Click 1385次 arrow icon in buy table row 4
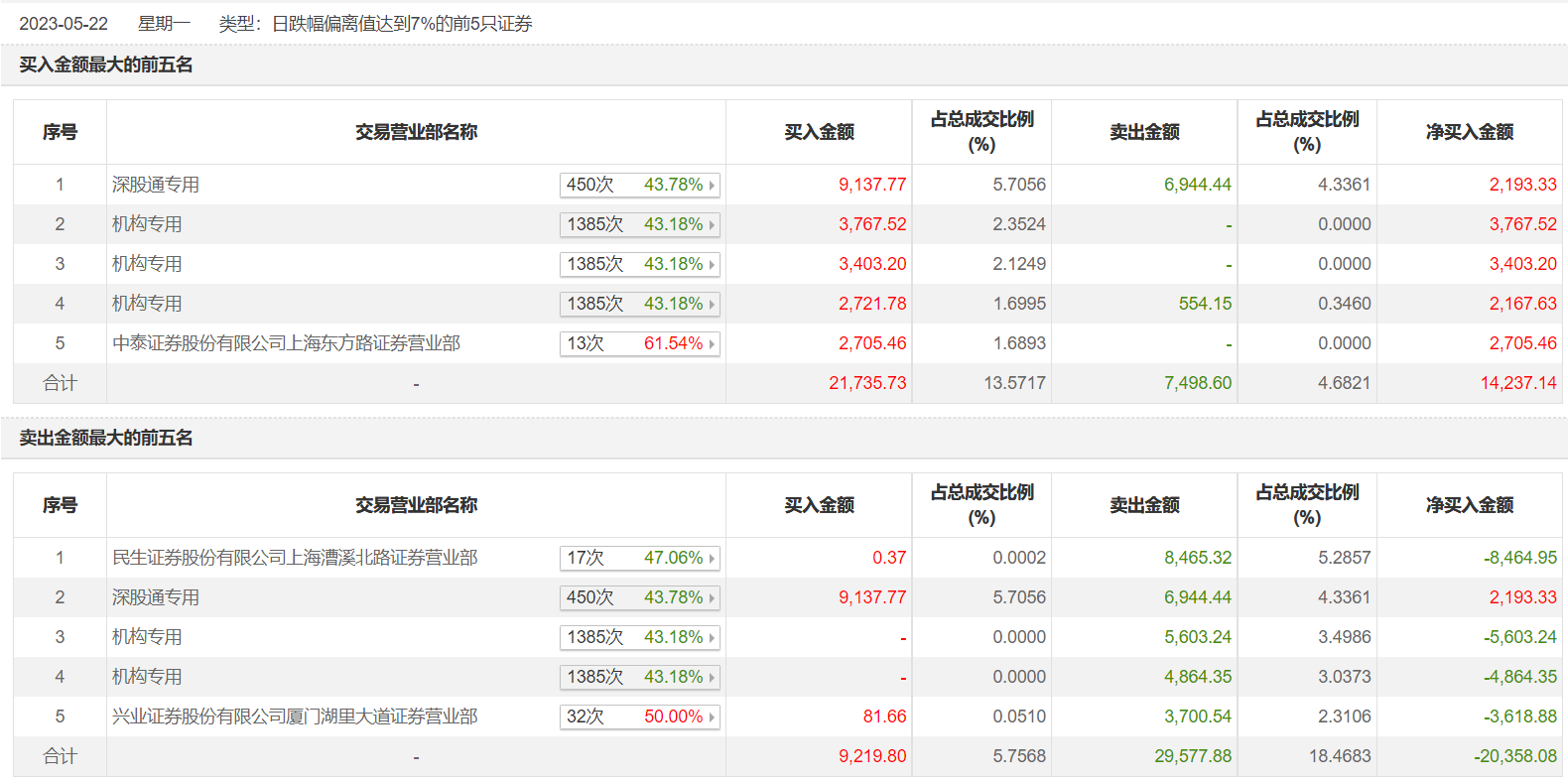 [712, 305]
